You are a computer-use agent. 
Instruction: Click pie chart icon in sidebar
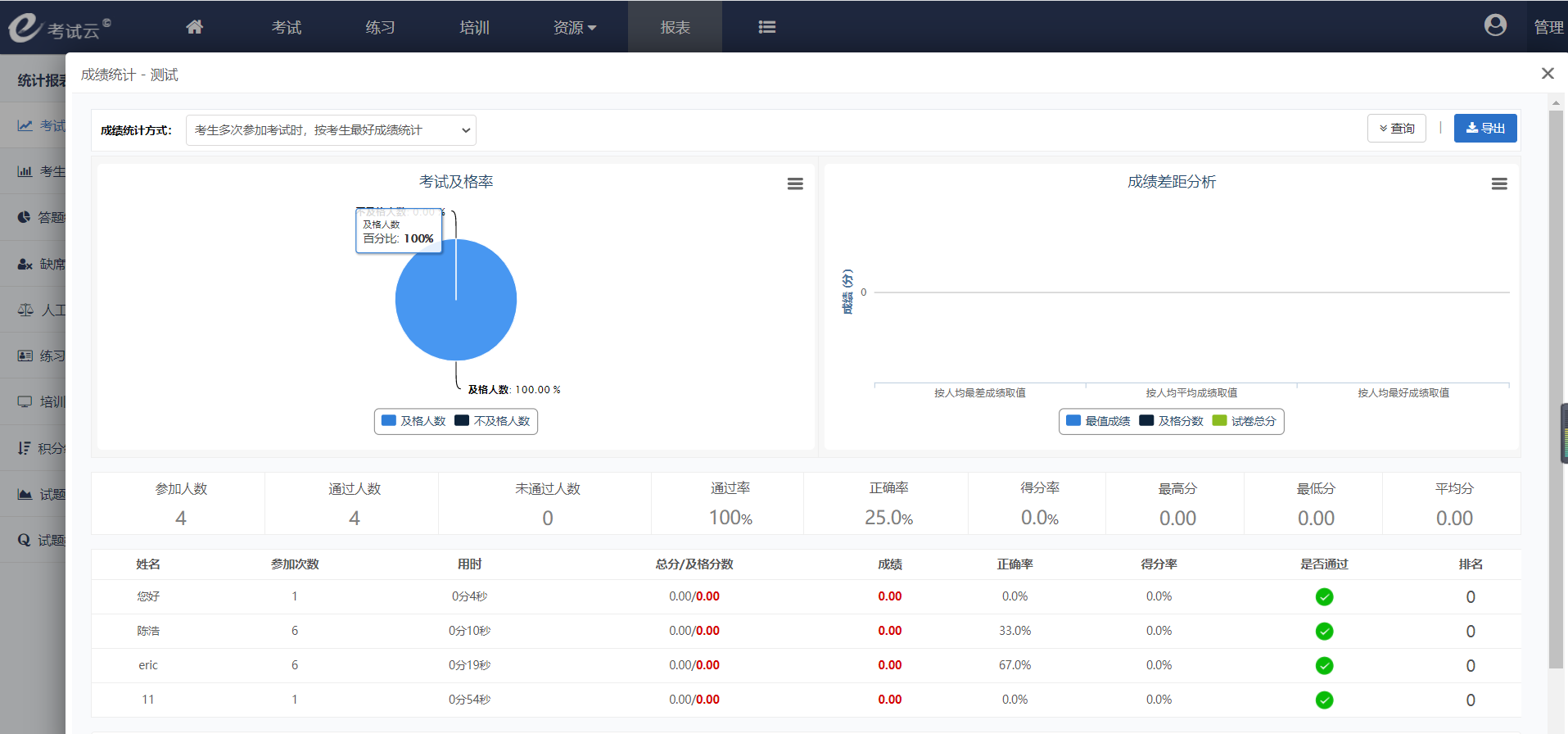[x=25, y=217]
